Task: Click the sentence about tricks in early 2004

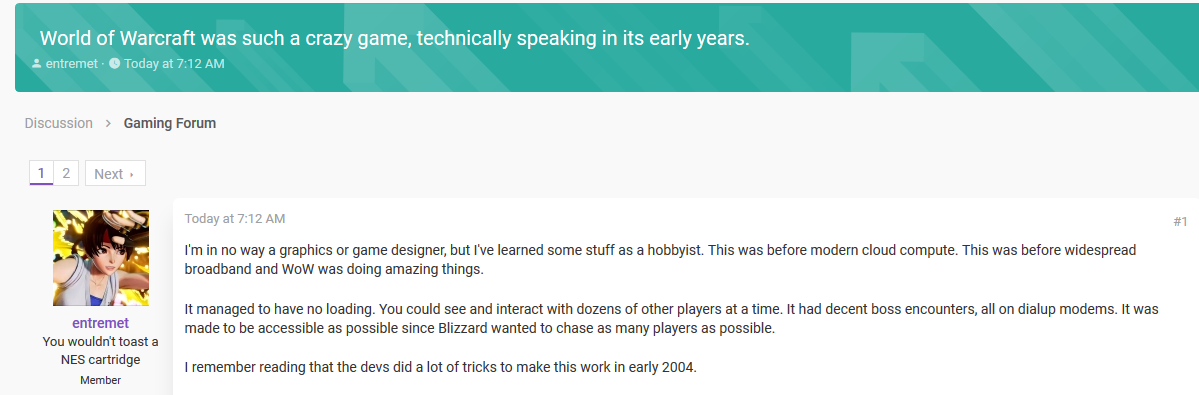Action: (440, 367)
